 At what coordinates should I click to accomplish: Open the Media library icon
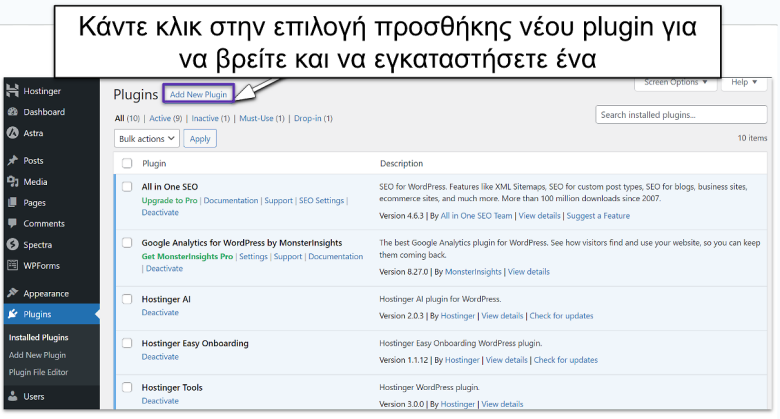pyautogui.click(x=12, y=182)
